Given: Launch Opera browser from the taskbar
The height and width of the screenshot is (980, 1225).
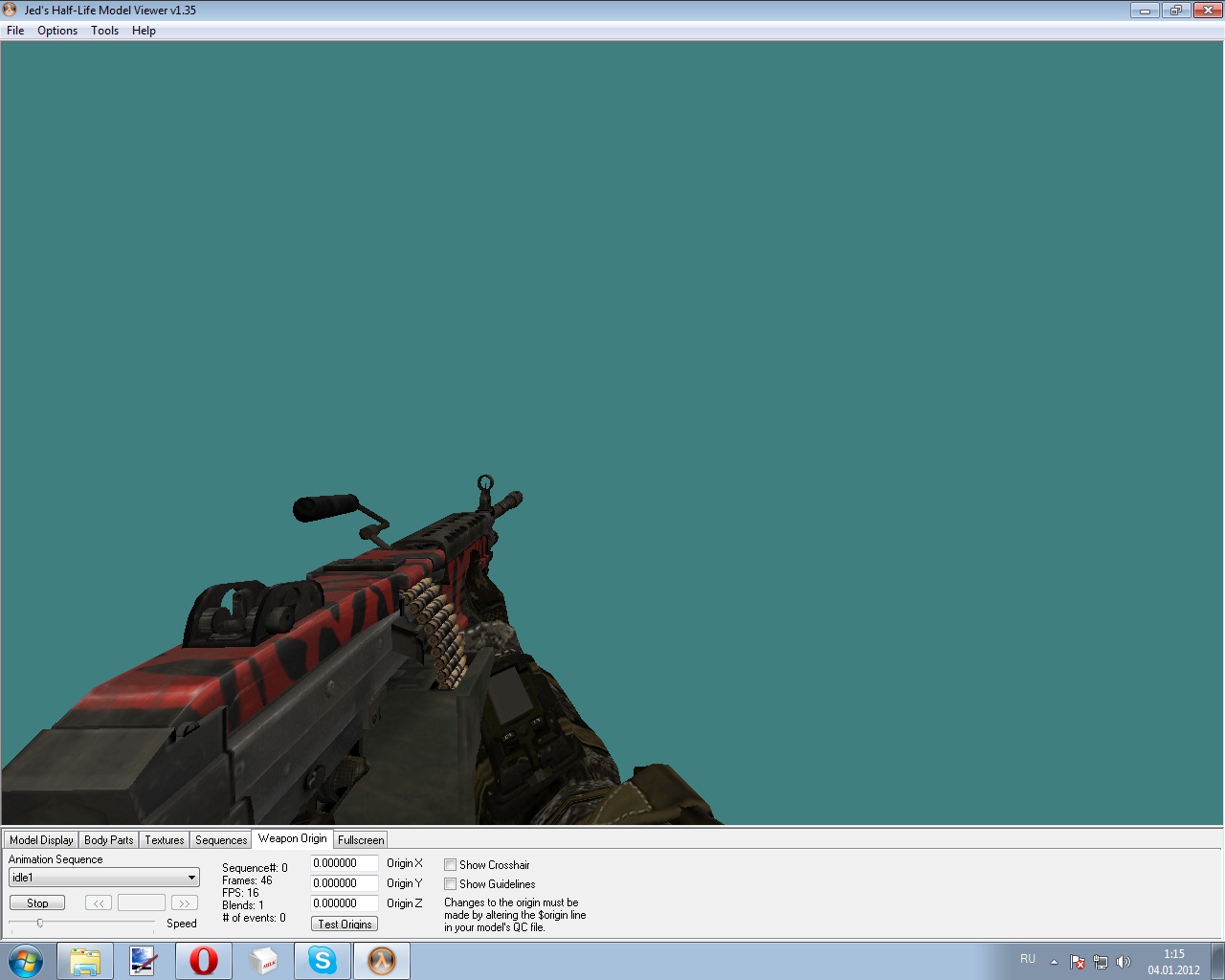Looking at the screenshot, I should [x=203, y=961].
